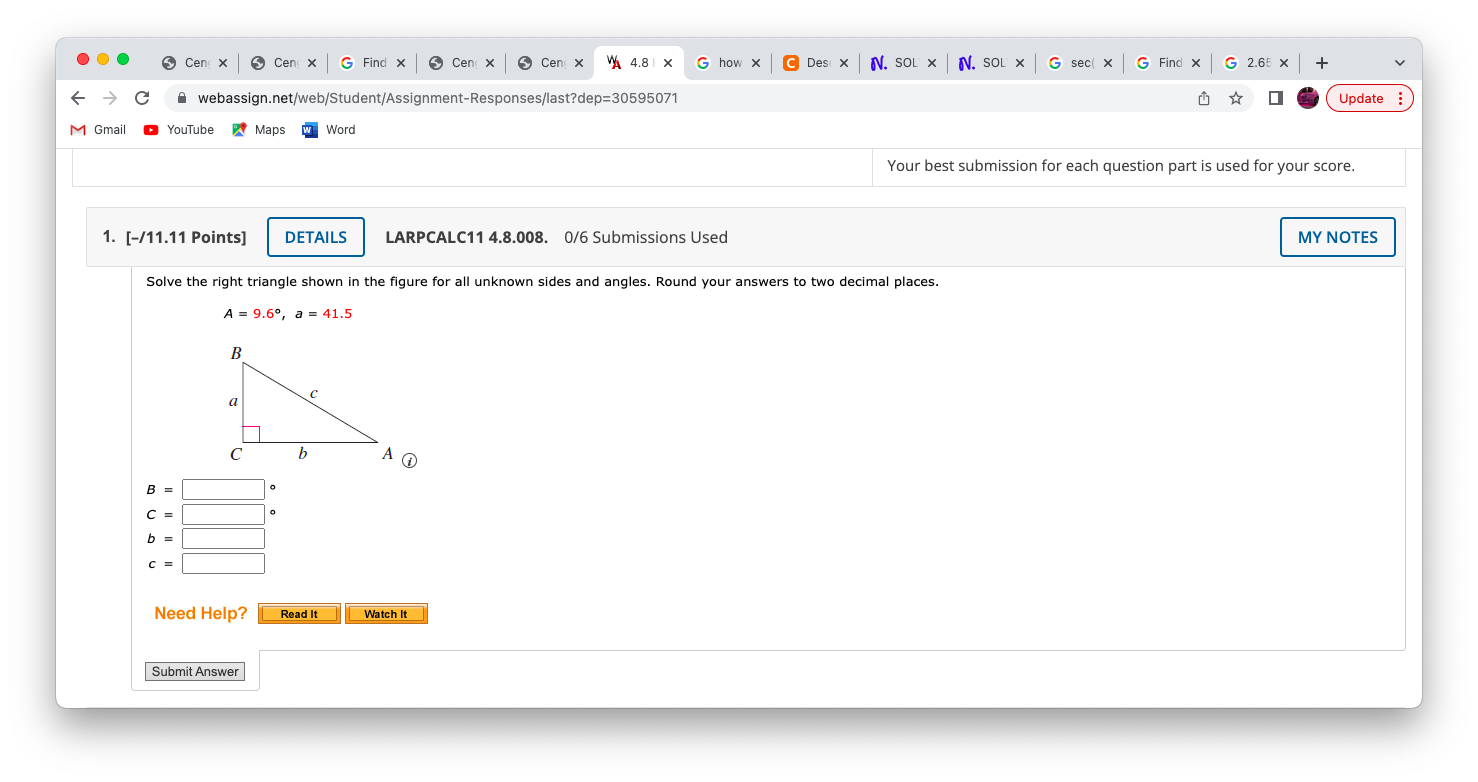Click the share icon in the address bar
This screenshot has width=1478, height=782.
(x=1203, y=98)
